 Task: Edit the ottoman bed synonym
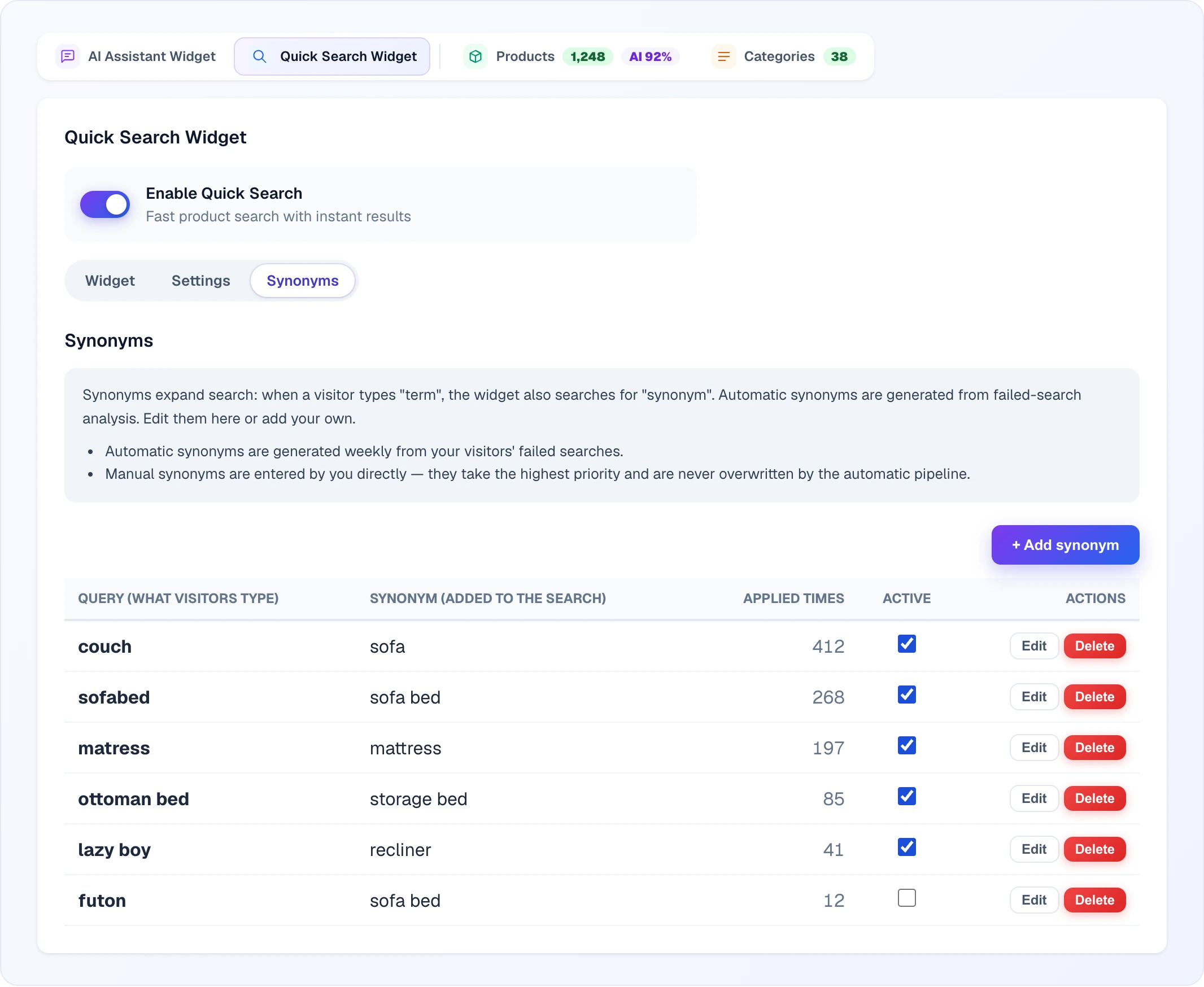(1033, 799)
